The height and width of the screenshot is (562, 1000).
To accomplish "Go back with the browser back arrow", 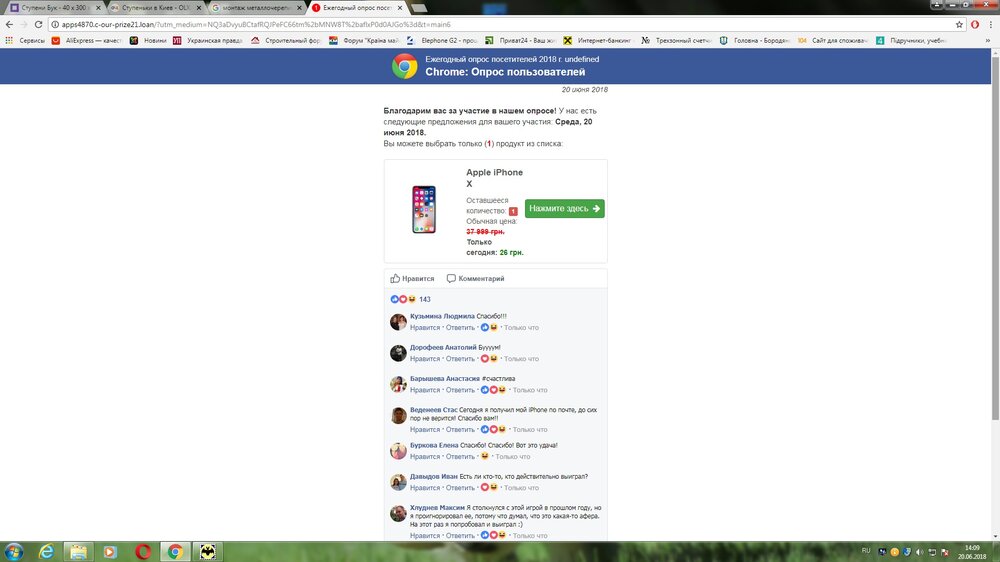I will pyautogui.click(x=9, y=24).
